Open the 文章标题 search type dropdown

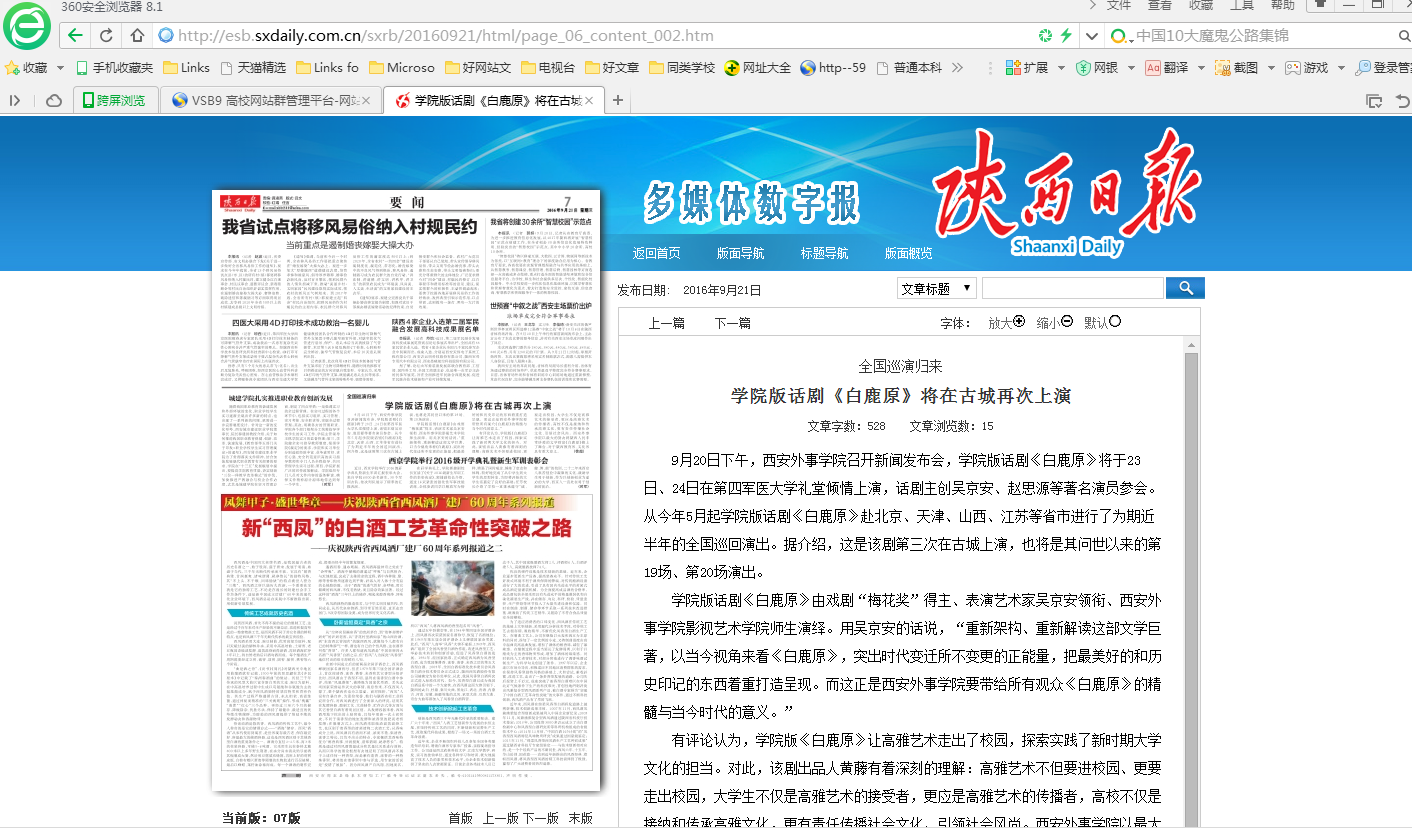[937, 288]
